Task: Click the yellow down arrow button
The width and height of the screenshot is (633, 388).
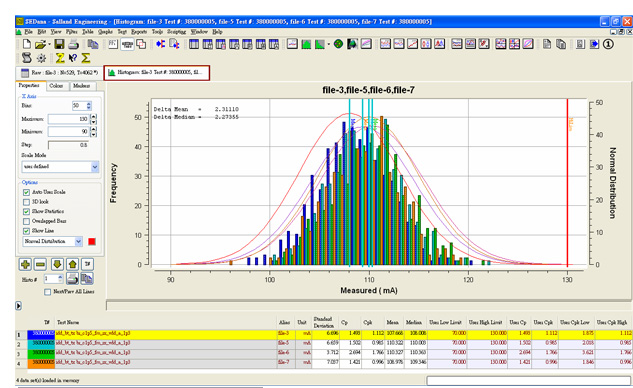Action: click(x=57, y=264)
